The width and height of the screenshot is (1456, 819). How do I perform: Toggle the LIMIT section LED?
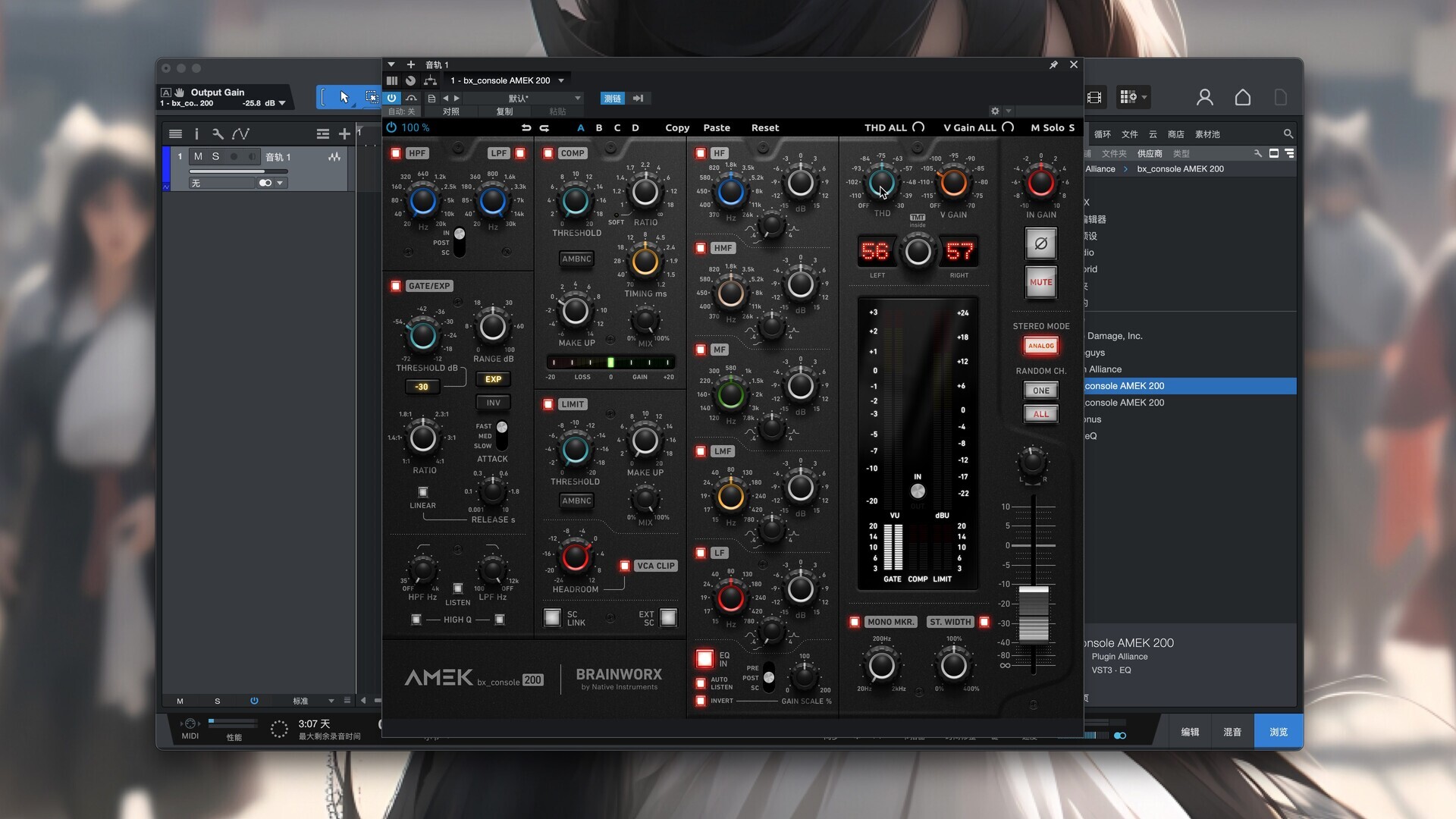coord(548,404)
